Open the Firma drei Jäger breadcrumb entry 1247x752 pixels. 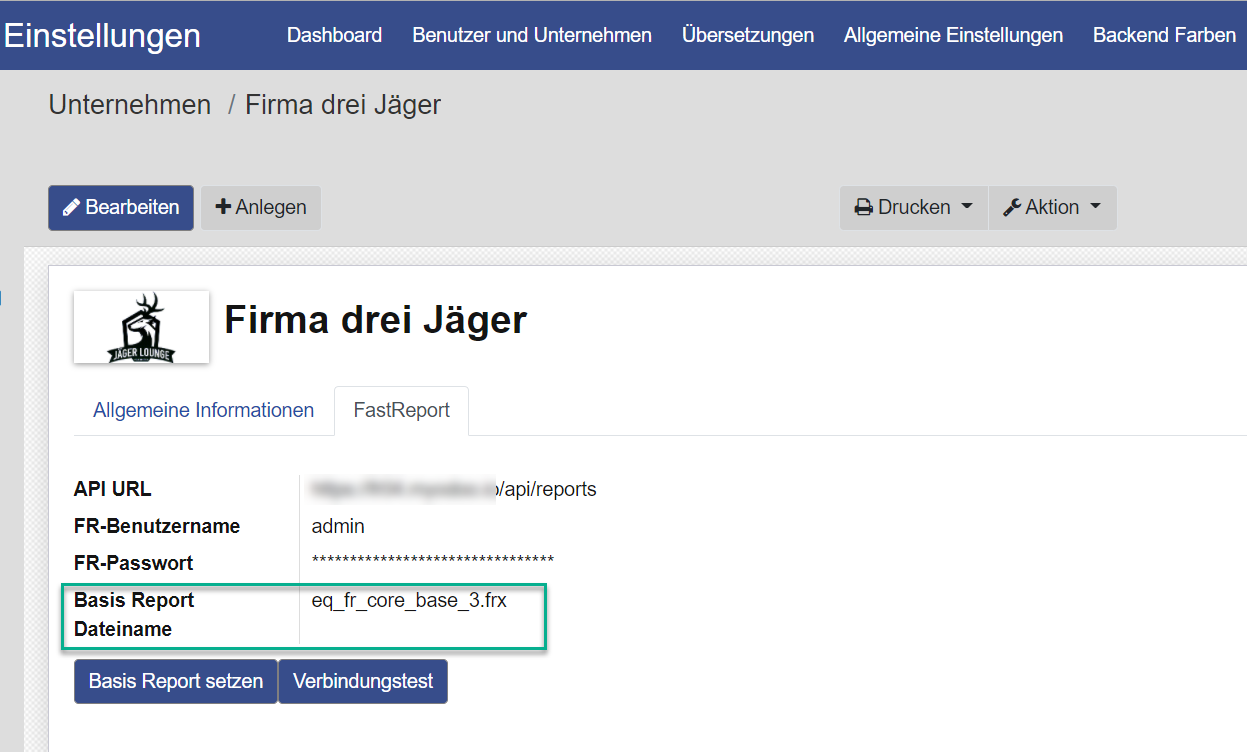[x=342, y=104]
